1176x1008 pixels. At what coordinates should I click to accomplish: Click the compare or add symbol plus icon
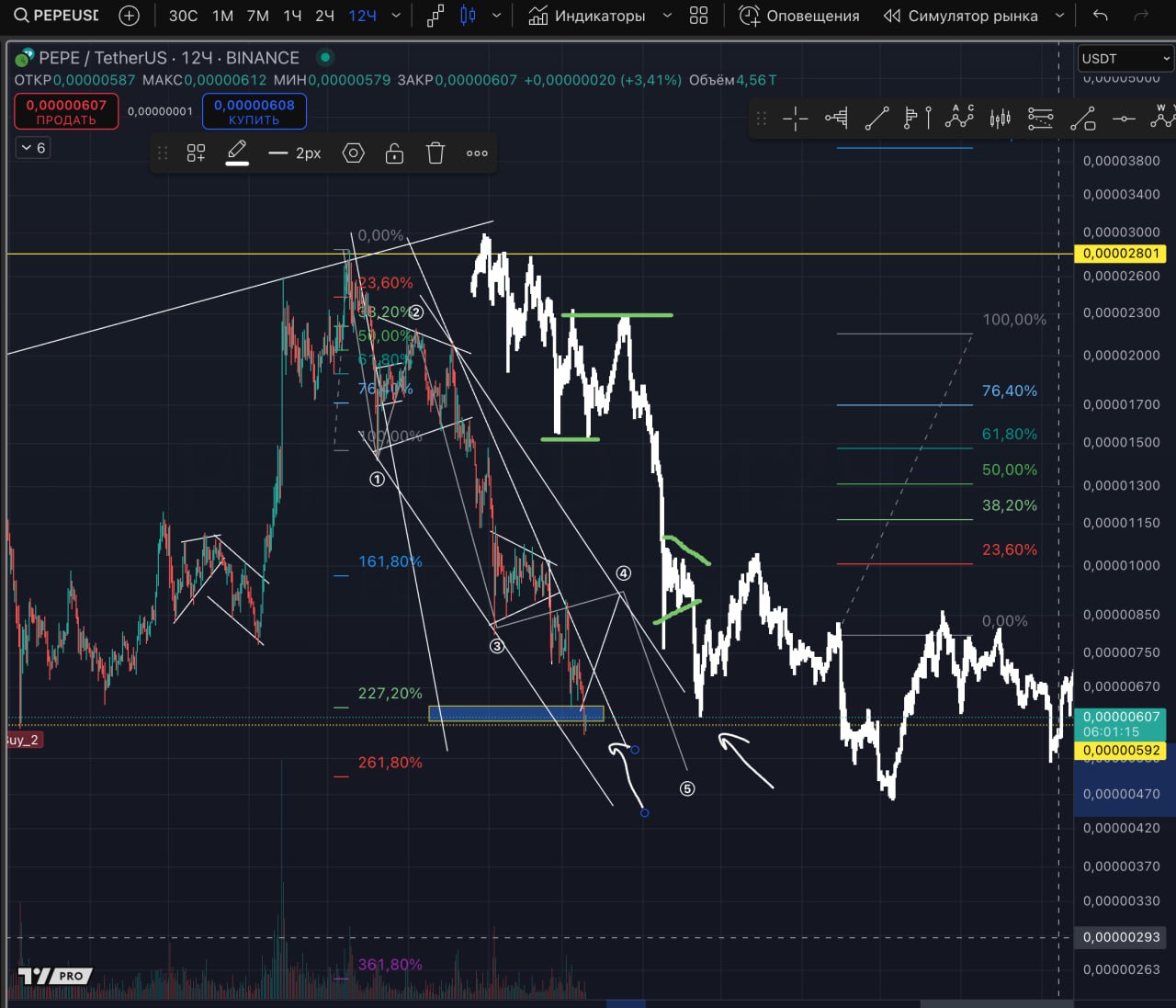point(130,16)
